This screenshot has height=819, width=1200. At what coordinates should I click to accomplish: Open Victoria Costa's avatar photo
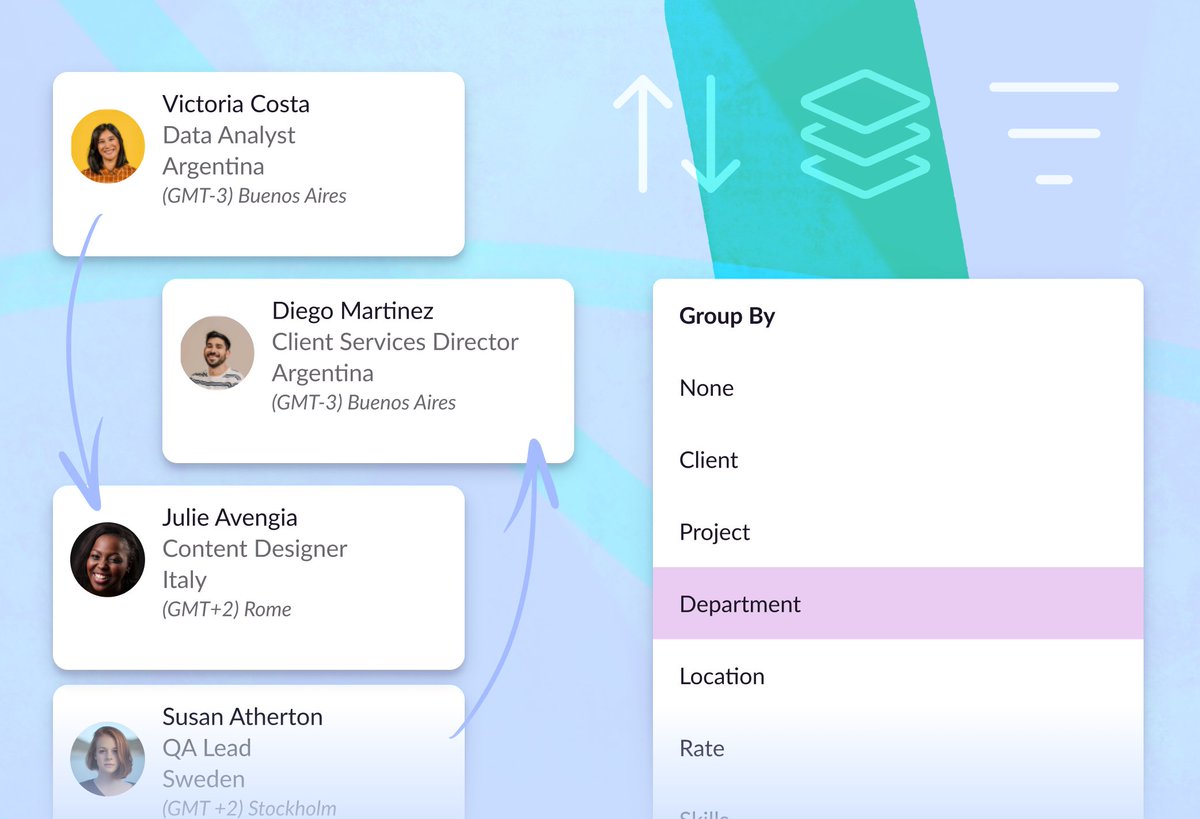(x=108, y=146)
